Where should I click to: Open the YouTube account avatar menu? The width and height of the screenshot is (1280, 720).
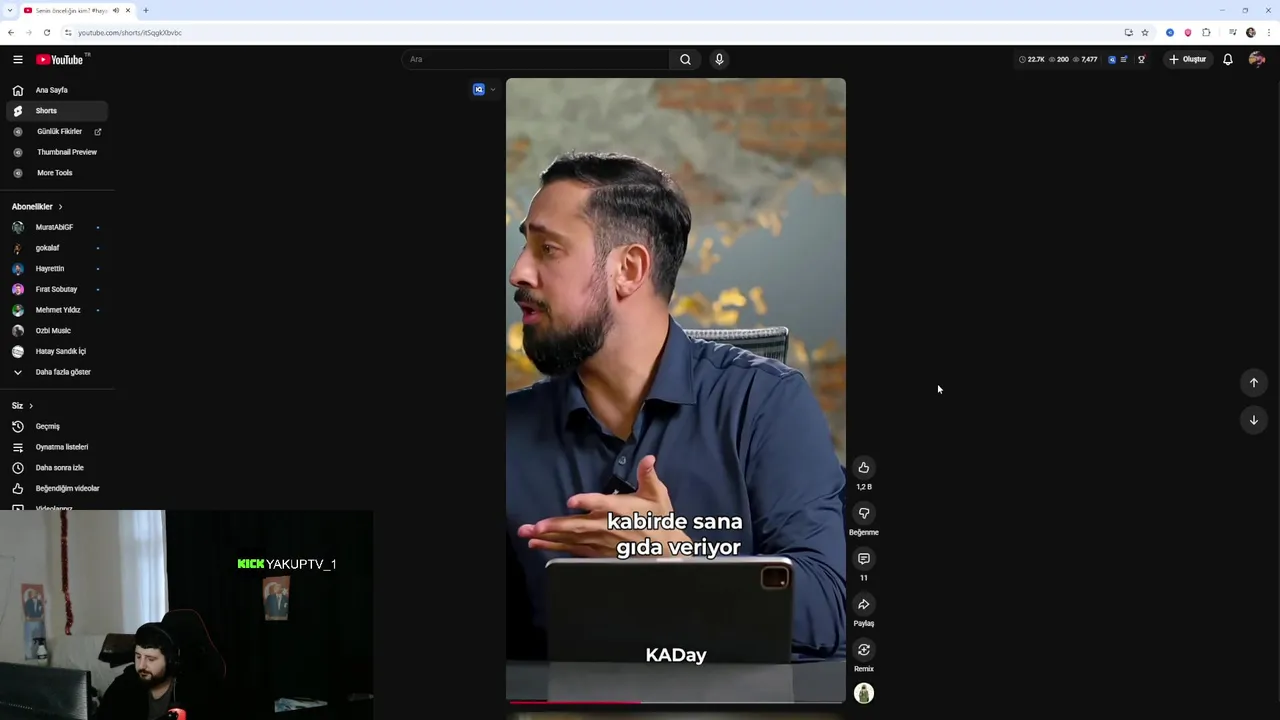1257,59
